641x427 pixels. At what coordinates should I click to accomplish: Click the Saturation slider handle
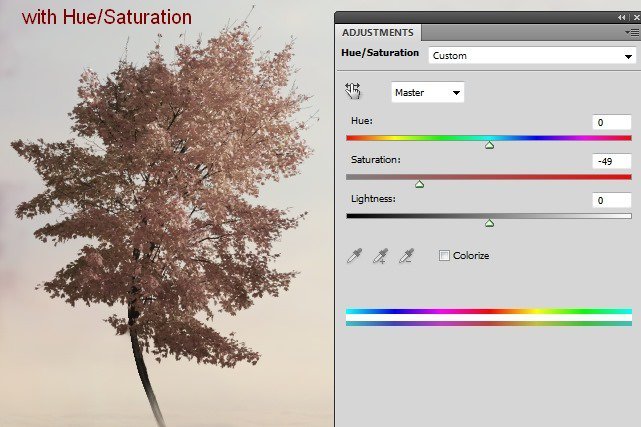point(419,184)
